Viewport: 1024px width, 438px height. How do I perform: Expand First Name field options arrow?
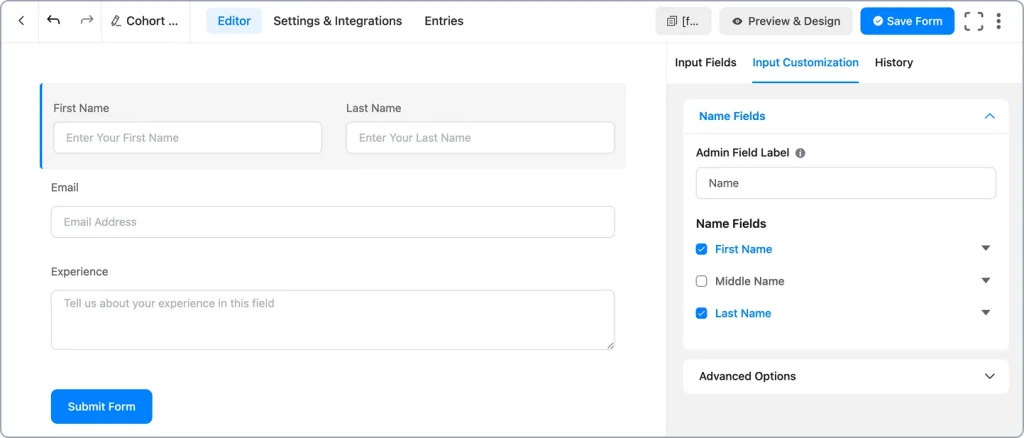click(985, 248)
